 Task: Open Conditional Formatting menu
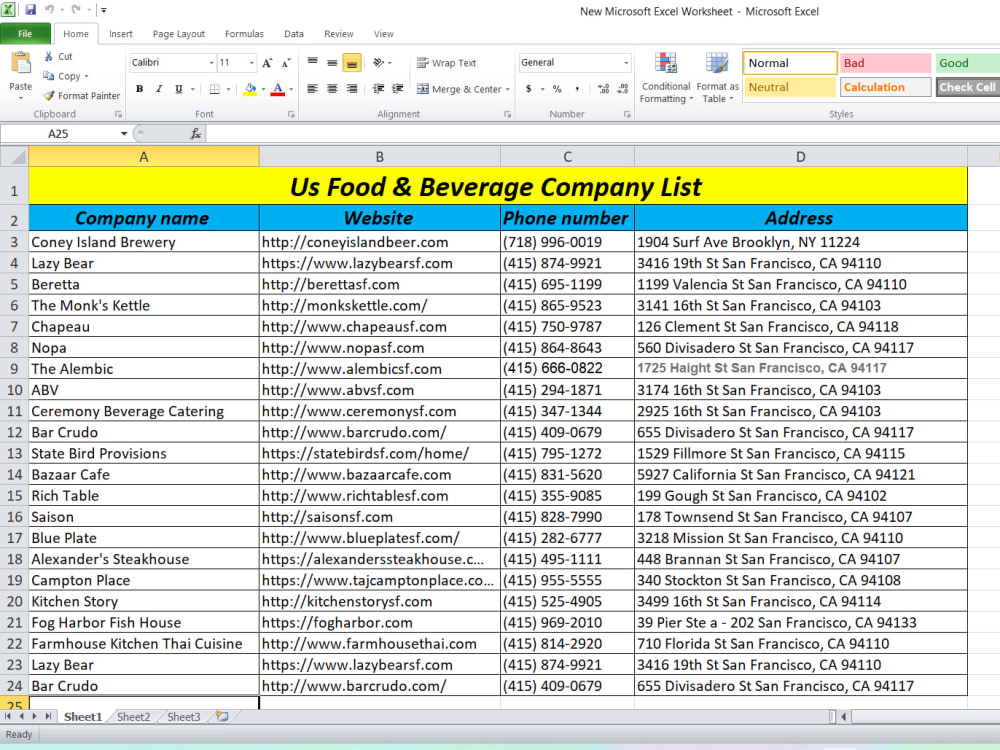666,78
